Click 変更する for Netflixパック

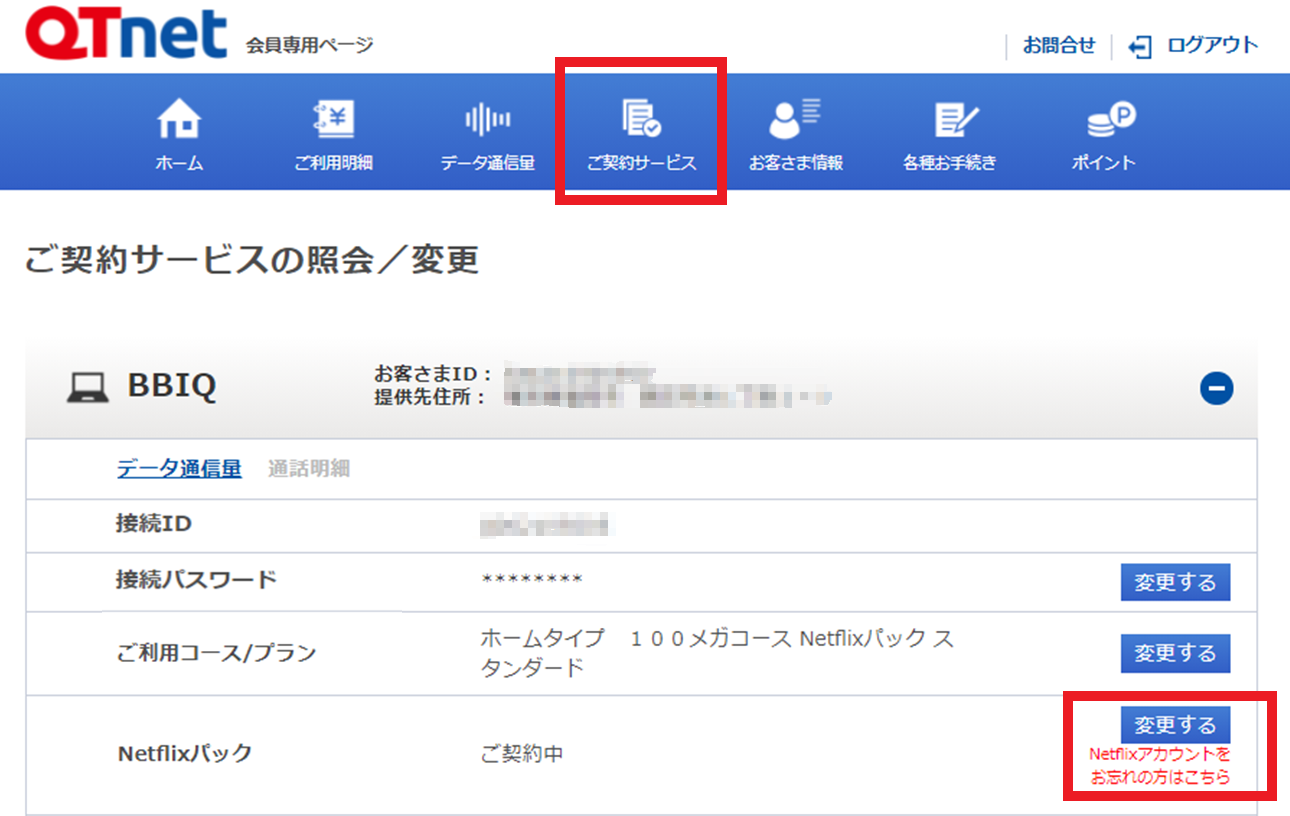coord(1175,724)
